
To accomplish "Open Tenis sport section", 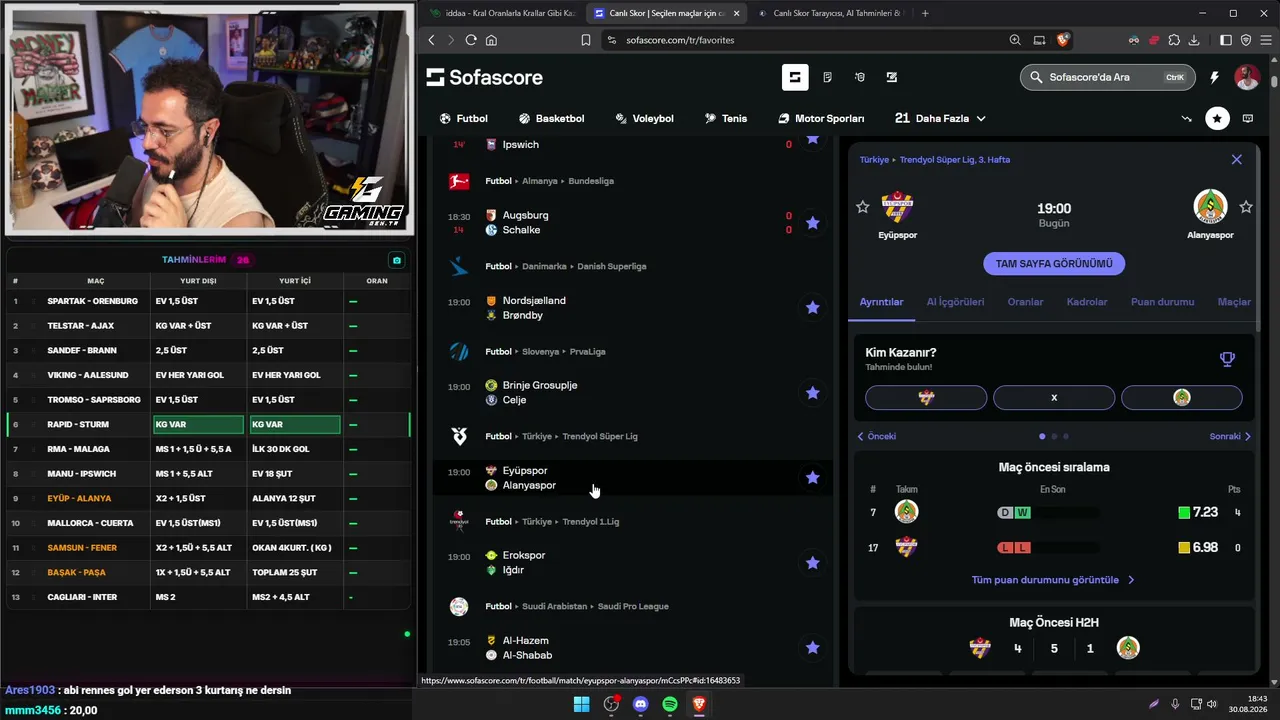I will pos(726,118).
